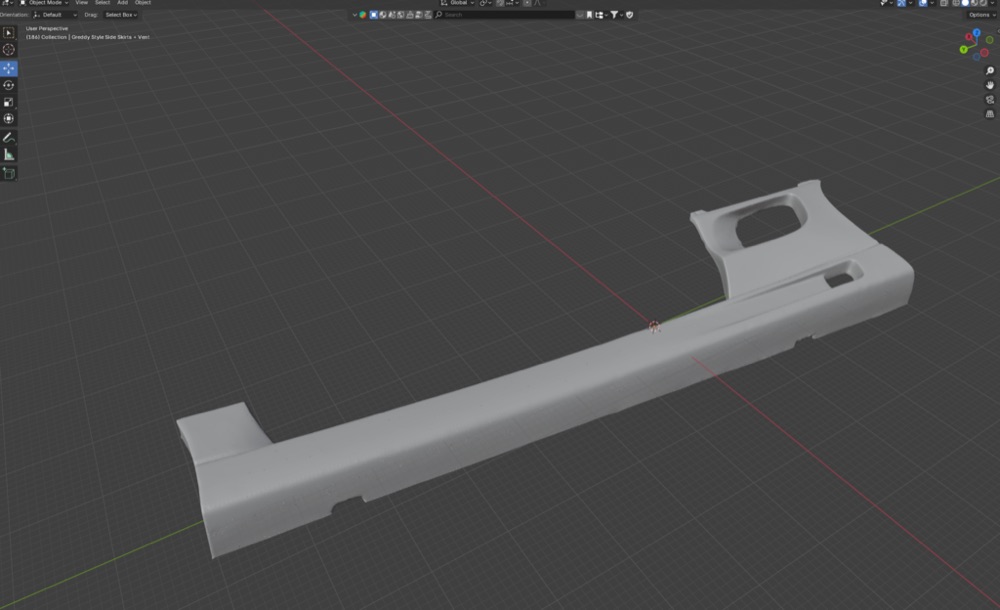Toggle viewport gizmos visibility button

(901, 3)
